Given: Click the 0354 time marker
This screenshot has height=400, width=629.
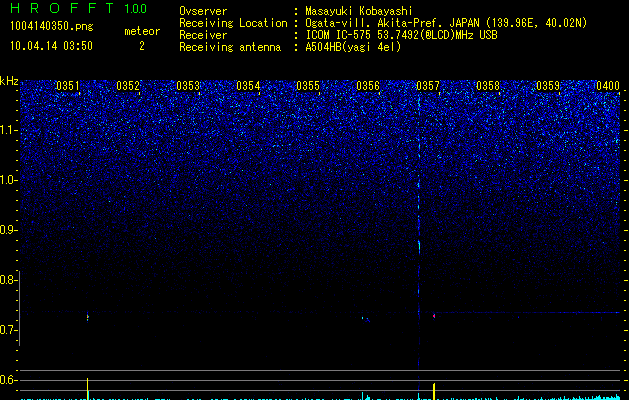Looking at the screenshot, I should pyautogui.click(x=248, y=86).
